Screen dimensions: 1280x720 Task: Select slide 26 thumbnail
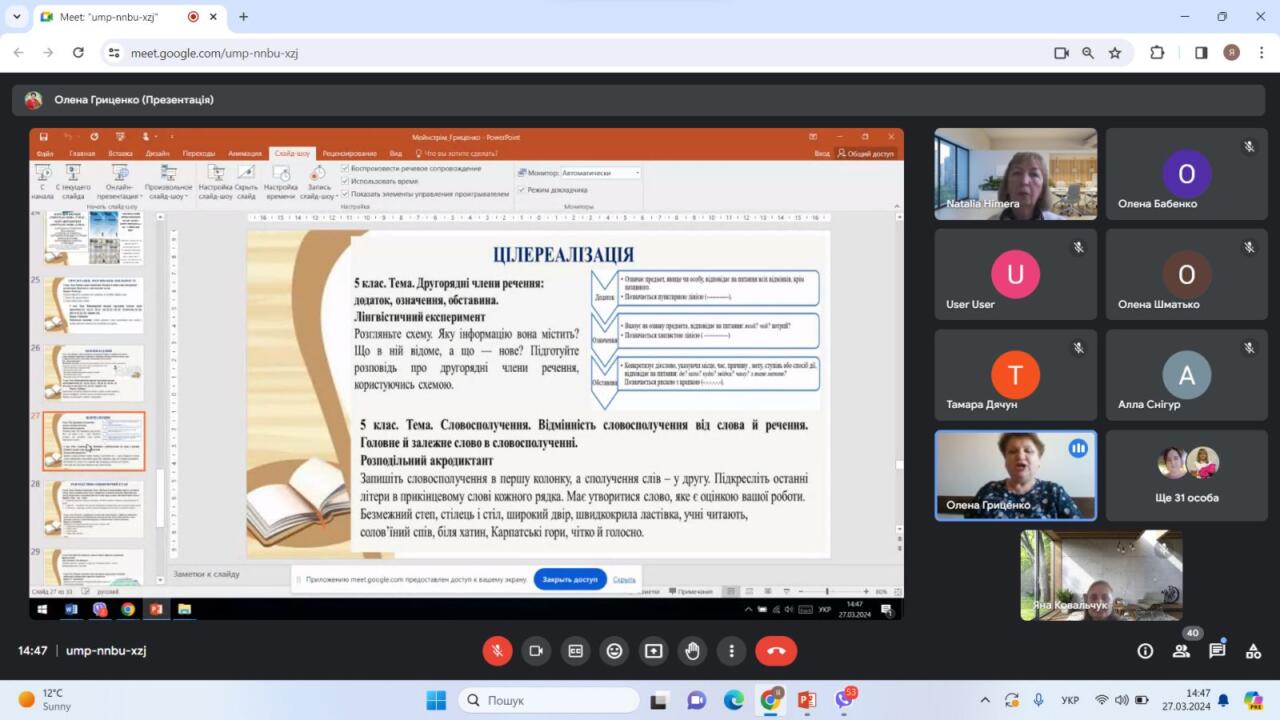[93, 373]
